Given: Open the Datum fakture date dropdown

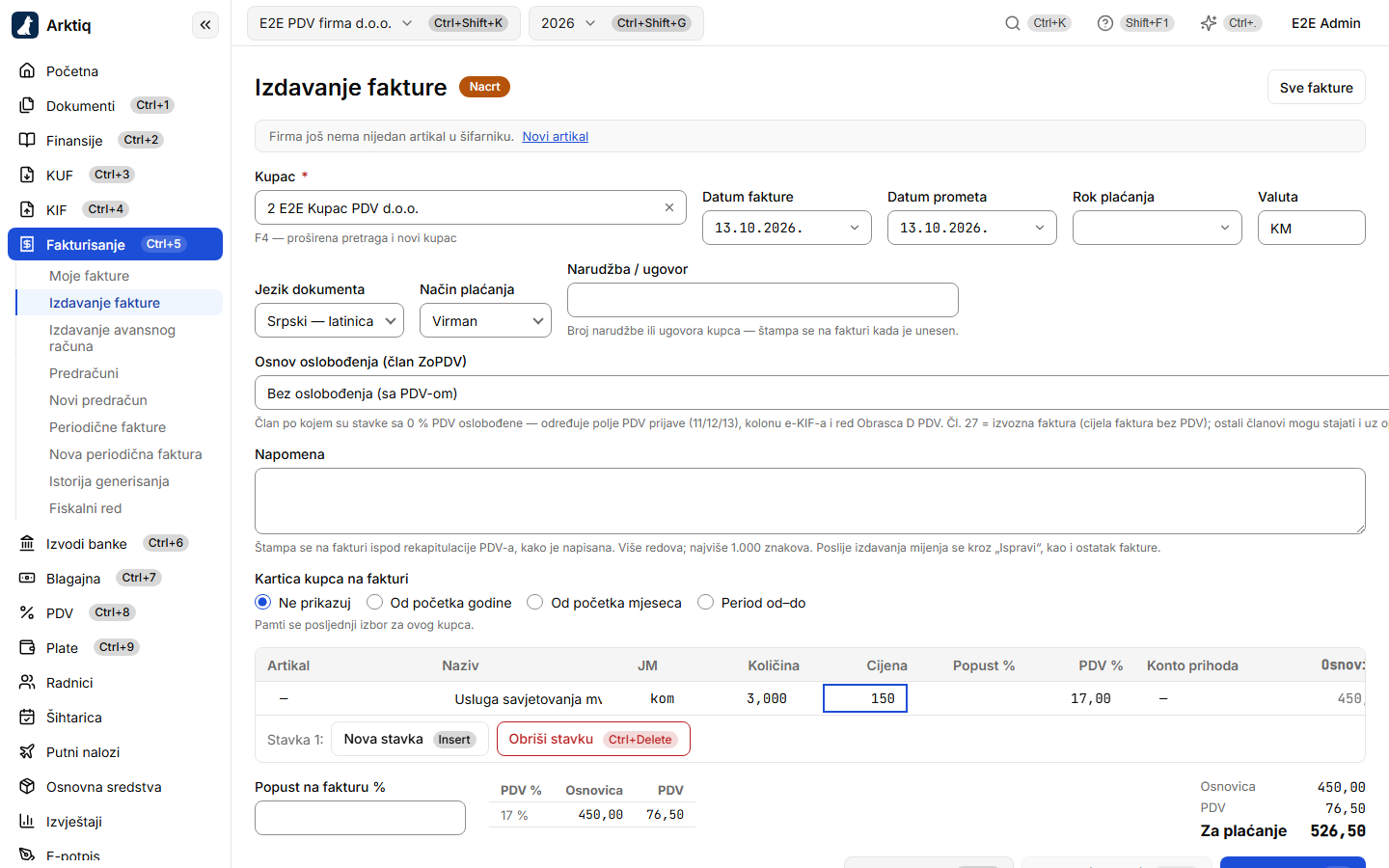Looking at the screenshot, I should point(787,228).
